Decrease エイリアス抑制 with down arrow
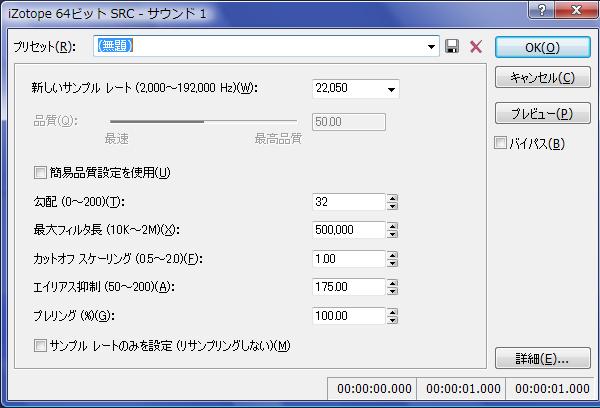600x408 pixels. pyautogui.click(x=392, y=291)
